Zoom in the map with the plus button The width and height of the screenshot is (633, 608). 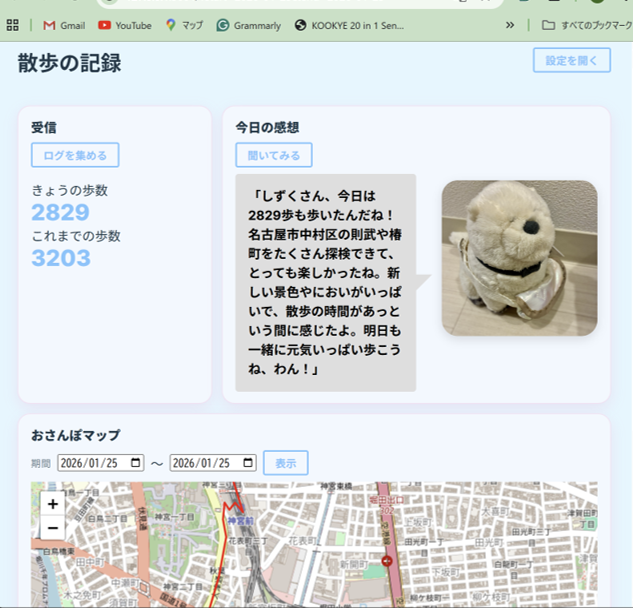(53, 504)
